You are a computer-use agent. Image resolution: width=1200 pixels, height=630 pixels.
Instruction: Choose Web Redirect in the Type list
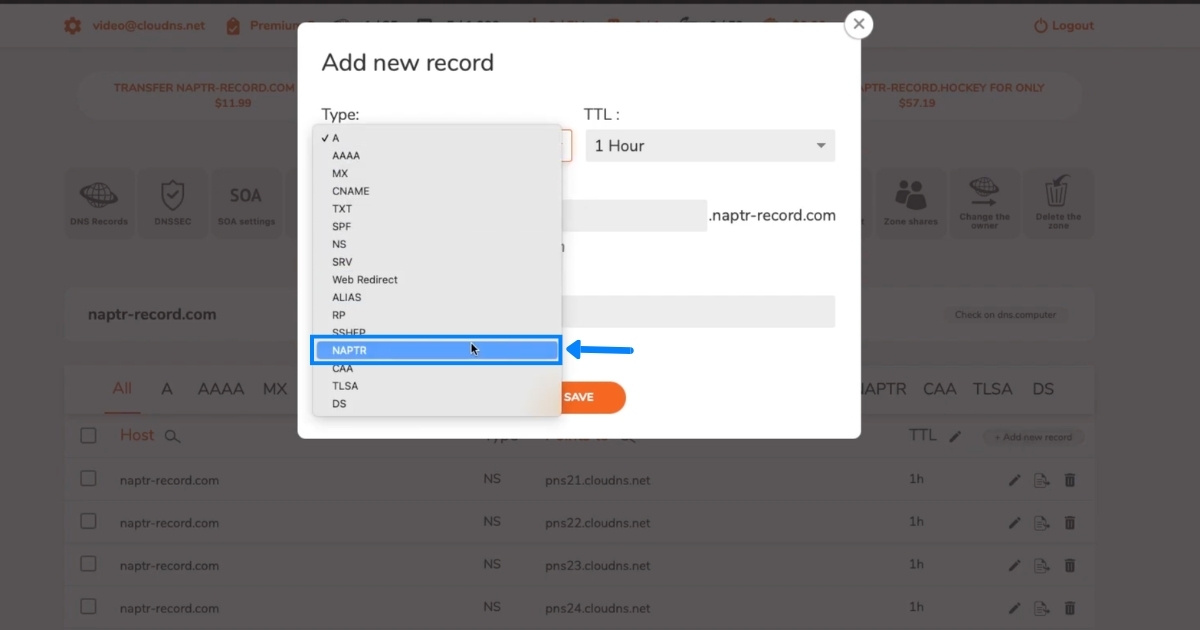365,280
